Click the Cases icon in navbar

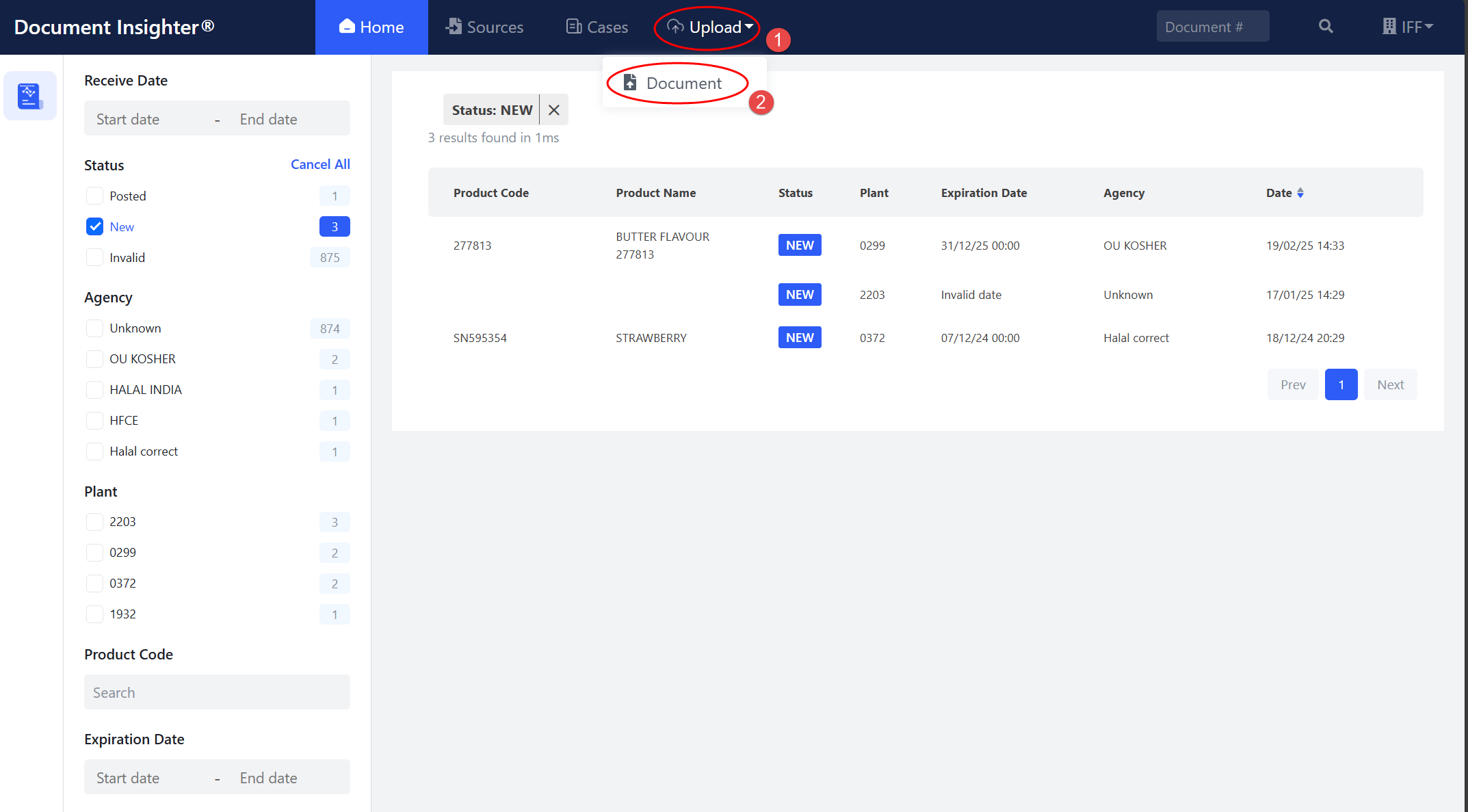573,27
